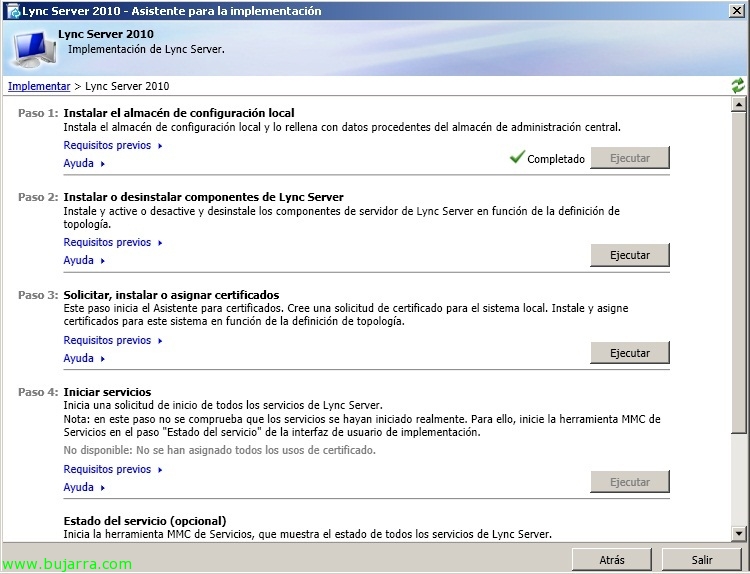
Task: Expand Requisitos previos under Paso 4
Action: (x=113, y=469)
